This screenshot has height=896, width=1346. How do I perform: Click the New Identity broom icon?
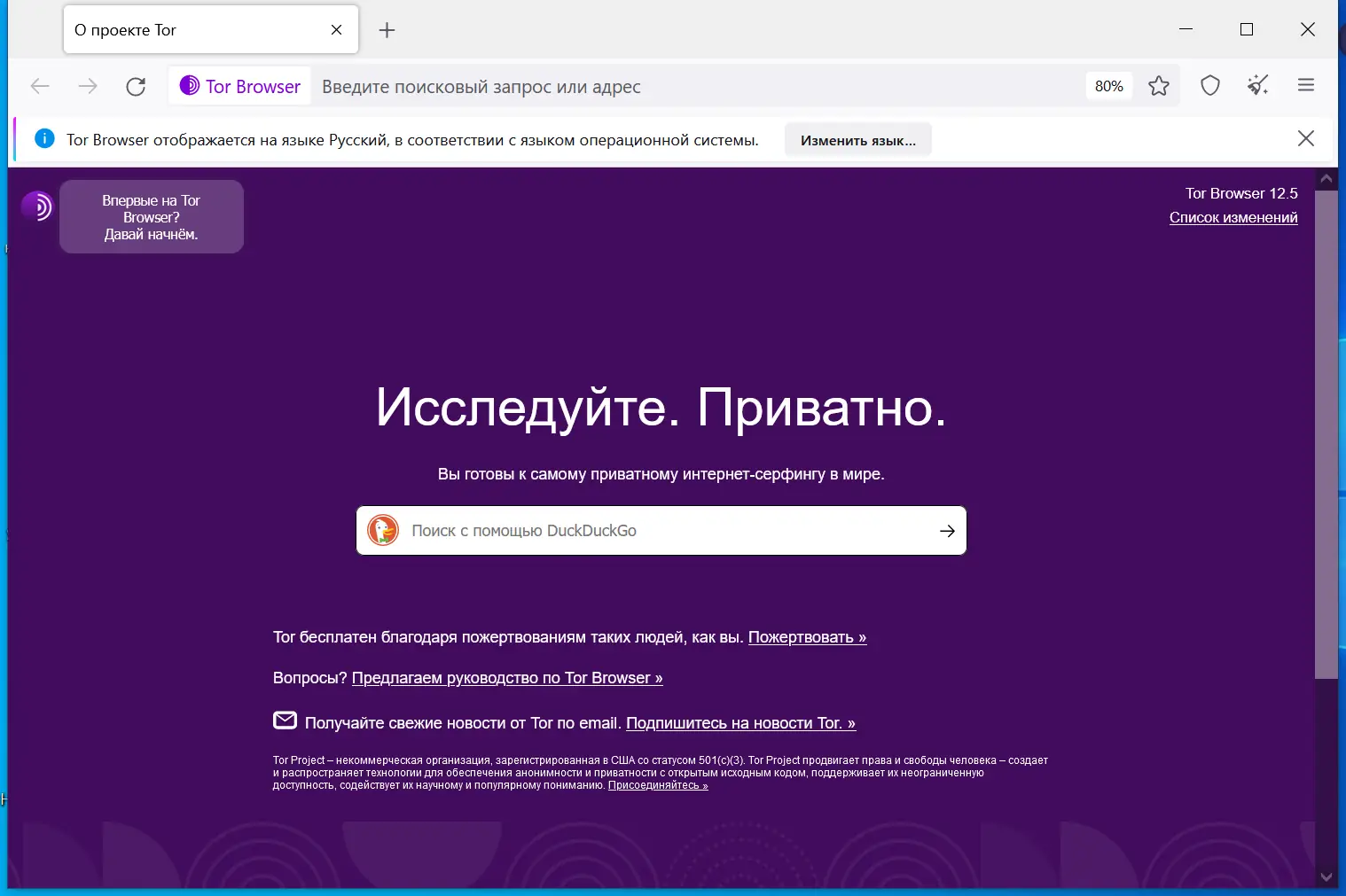pyautogui.click(x=1258, y=85)
